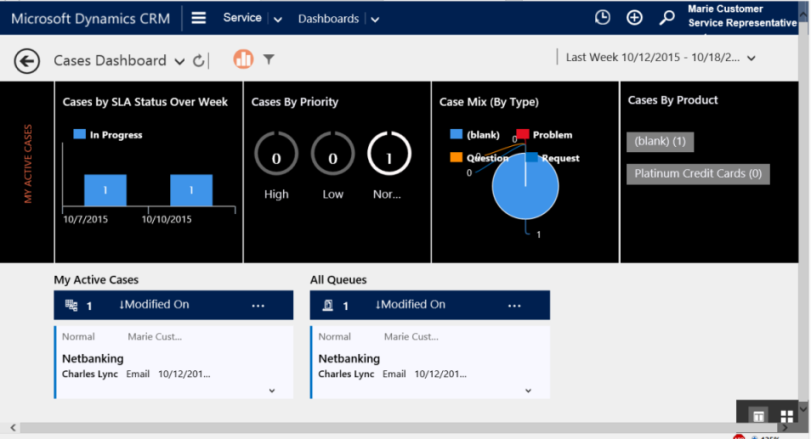The image size is (811, 439).
Task: Click the Microsoft Dynamics CRM title
Action: [91, 19]
